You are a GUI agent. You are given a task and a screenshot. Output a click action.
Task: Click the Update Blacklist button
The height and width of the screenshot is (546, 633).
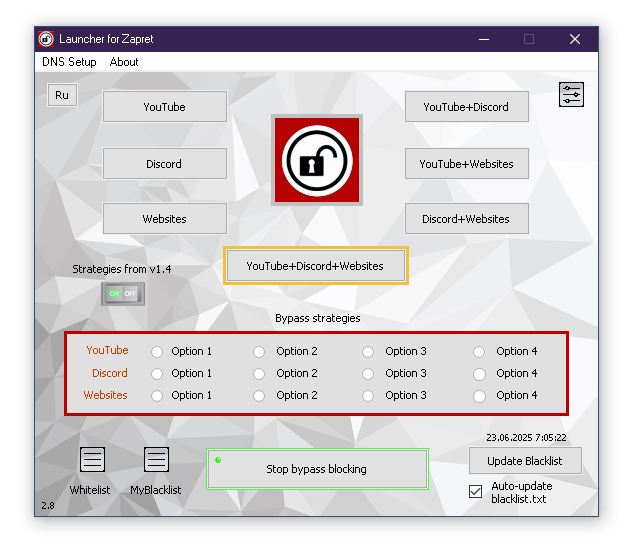[525, 461]
